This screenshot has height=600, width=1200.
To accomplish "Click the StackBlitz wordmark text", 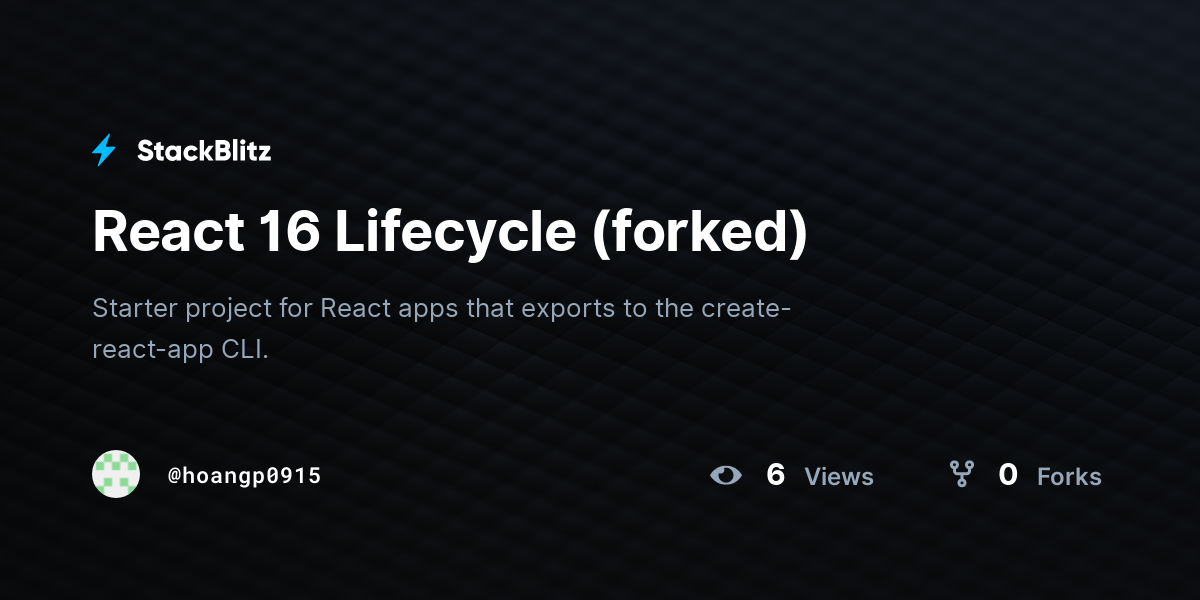I will point(204,151).
